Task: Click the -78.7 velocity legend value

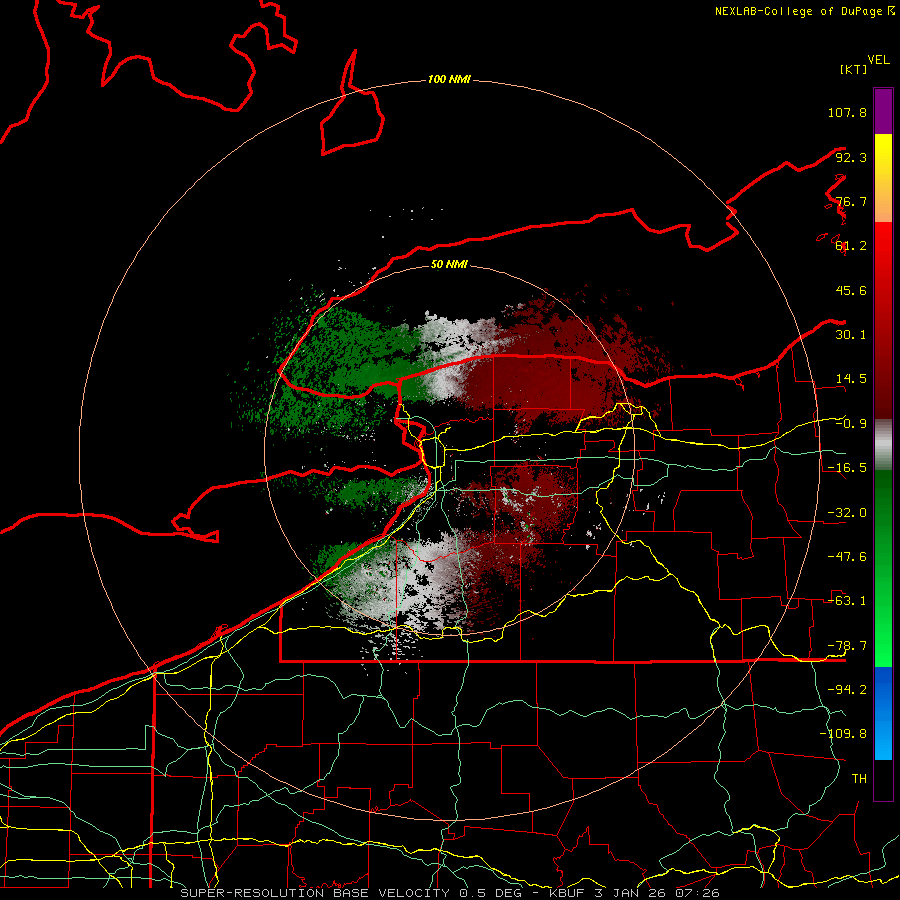Action: 847,646
